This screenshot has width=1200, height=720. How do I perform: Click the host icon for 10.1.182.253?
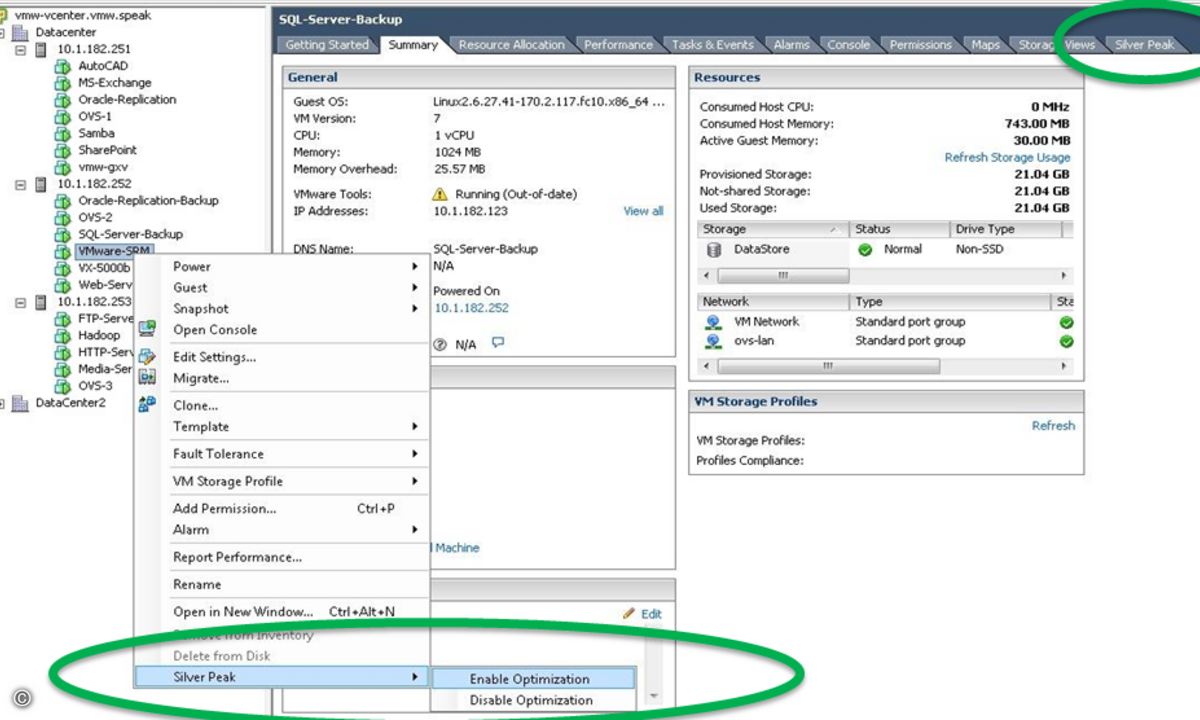(41, 302)
